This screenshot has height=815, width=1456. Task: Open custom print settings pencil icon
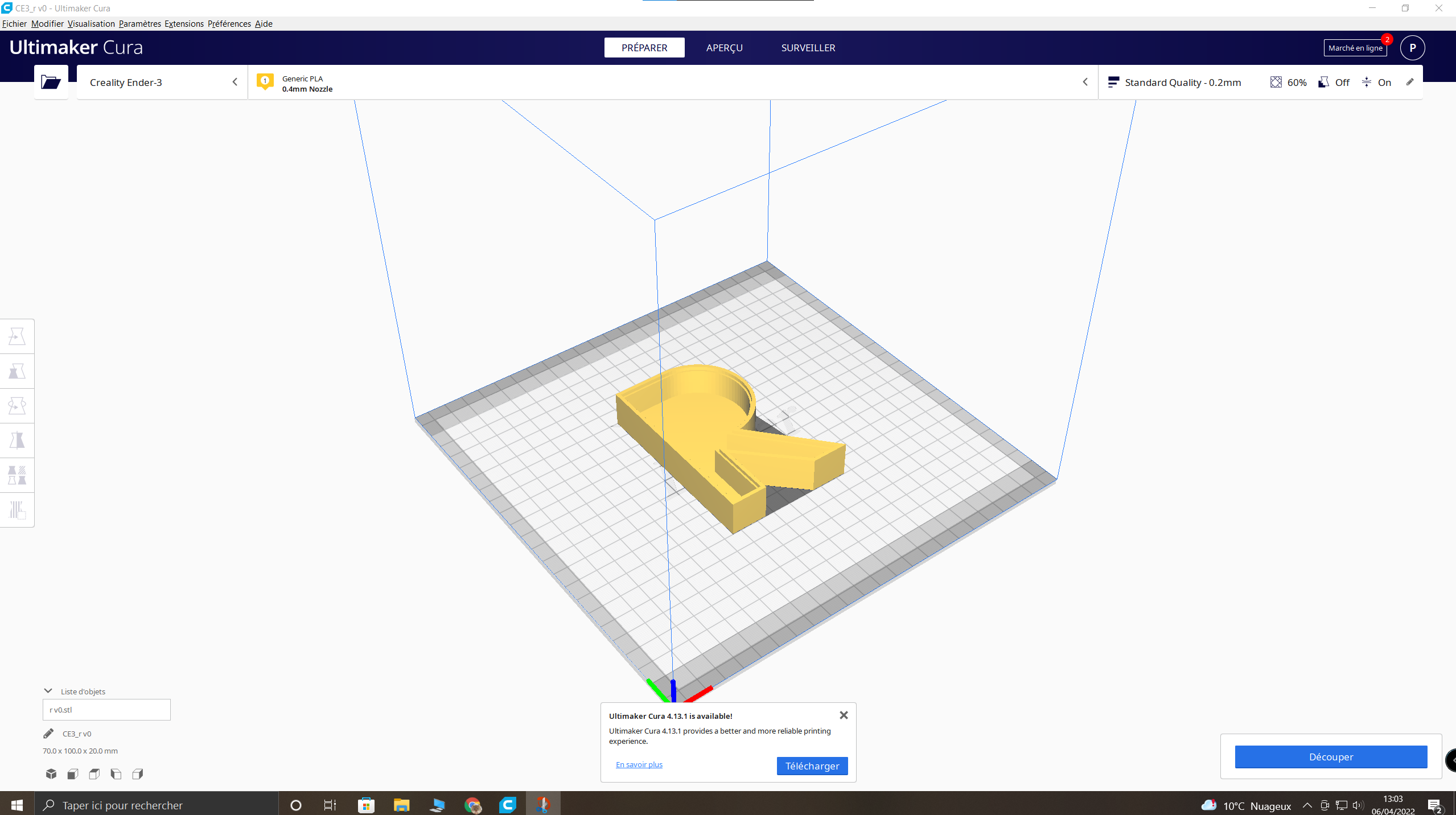1410,82
